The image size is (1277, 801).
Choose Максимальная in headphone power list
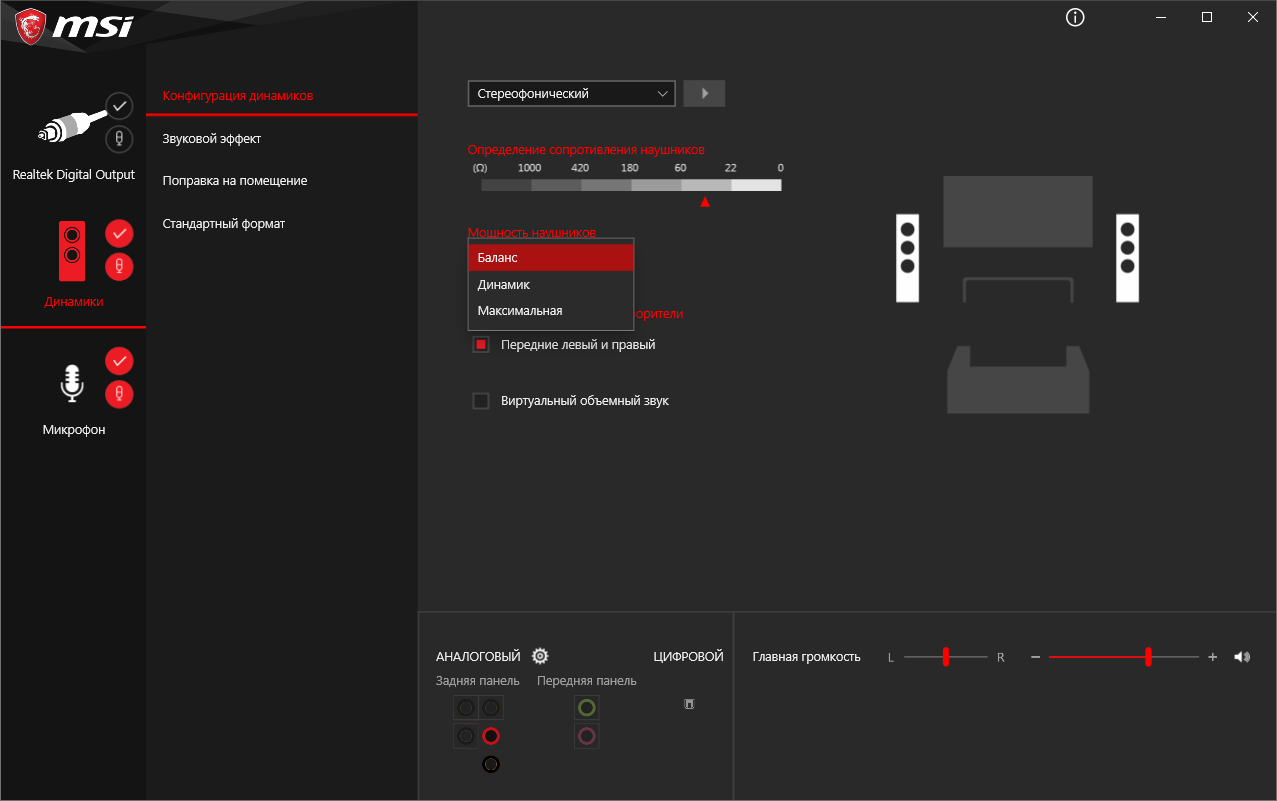click(x=551, y=310)
